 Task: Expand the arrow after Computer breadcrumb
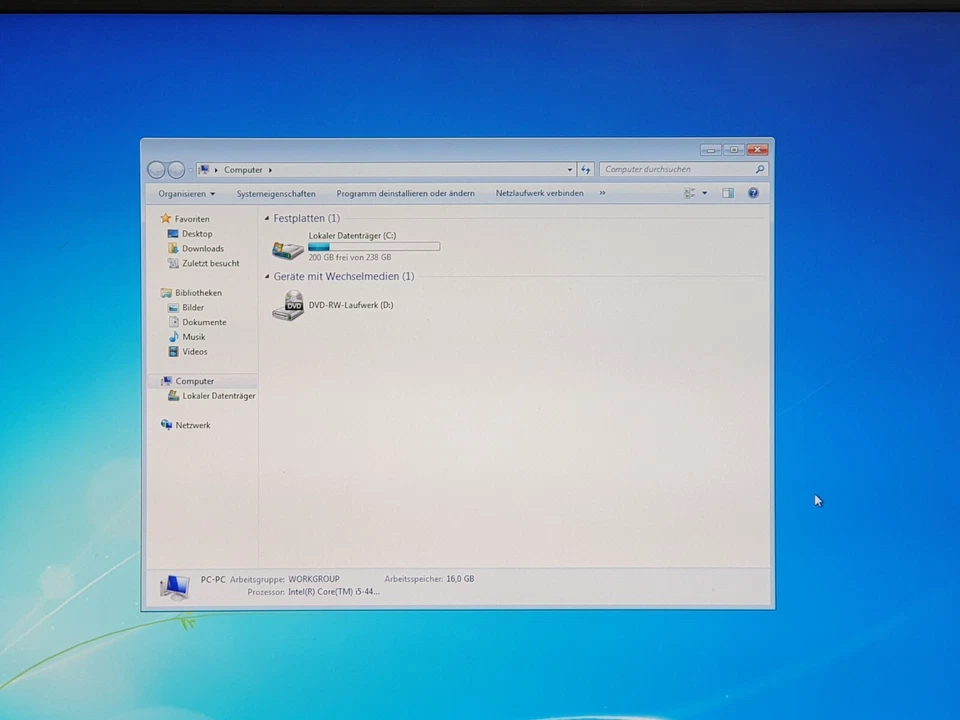[x=270, y=170]
